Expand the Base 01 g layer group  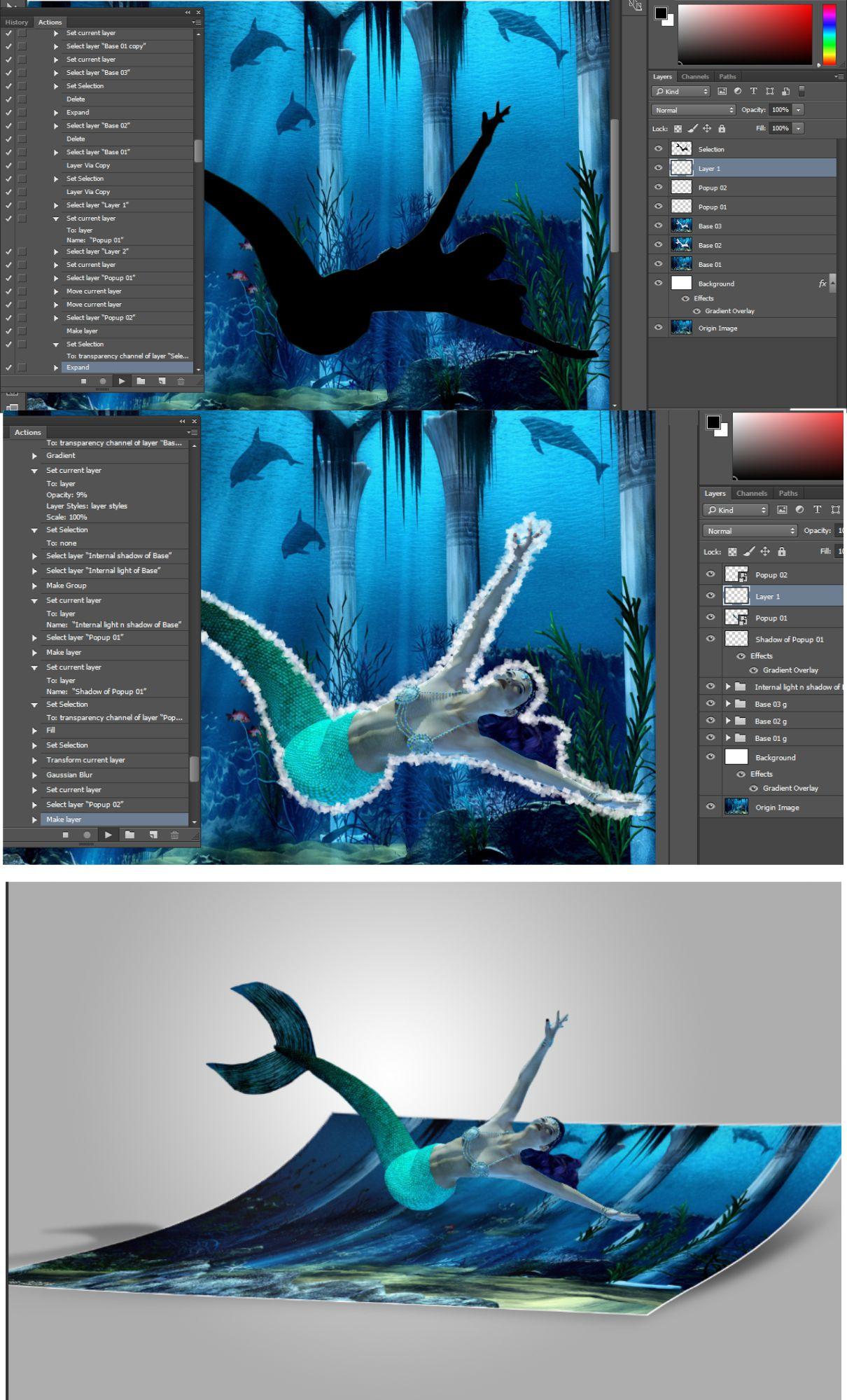coord(728,738)
